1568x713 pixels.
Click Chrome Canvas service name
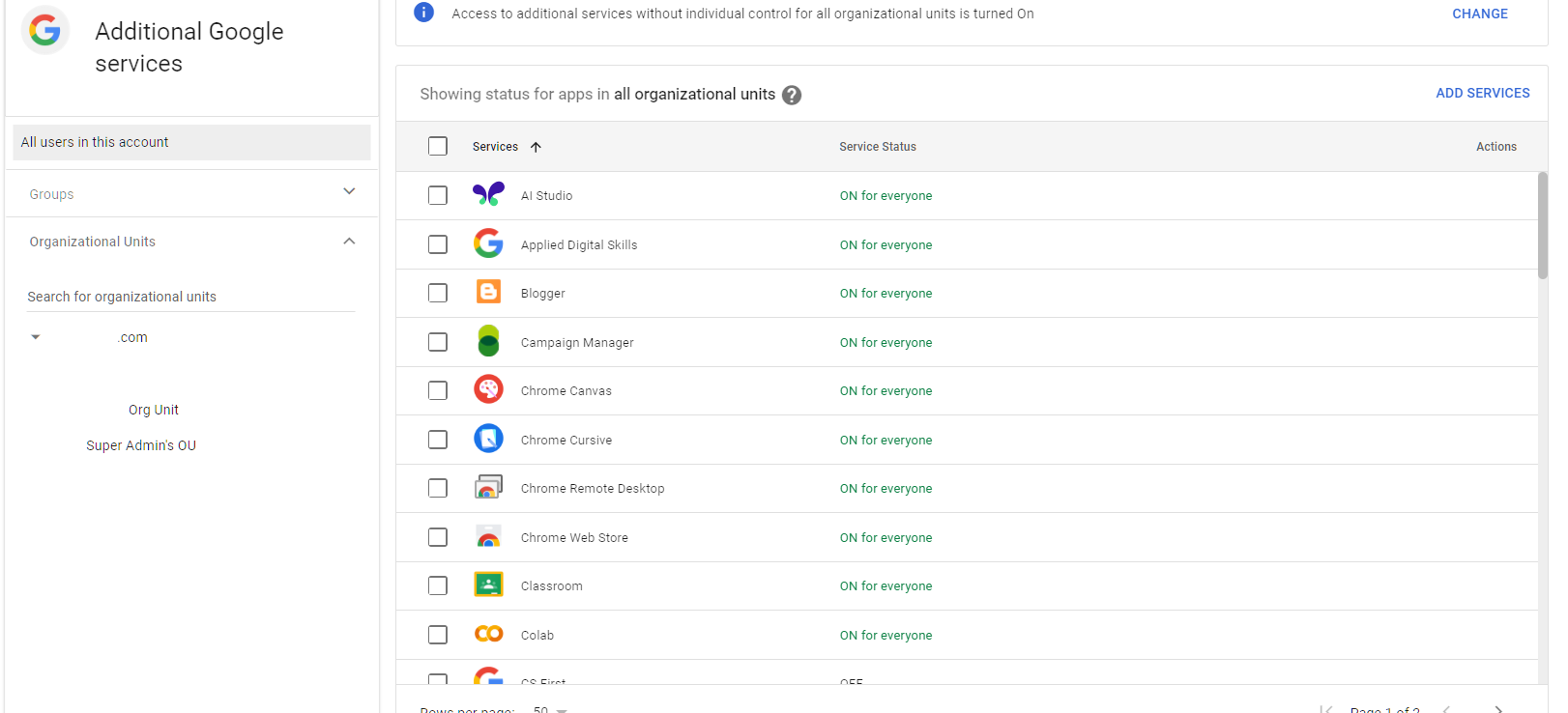point(566,390)
